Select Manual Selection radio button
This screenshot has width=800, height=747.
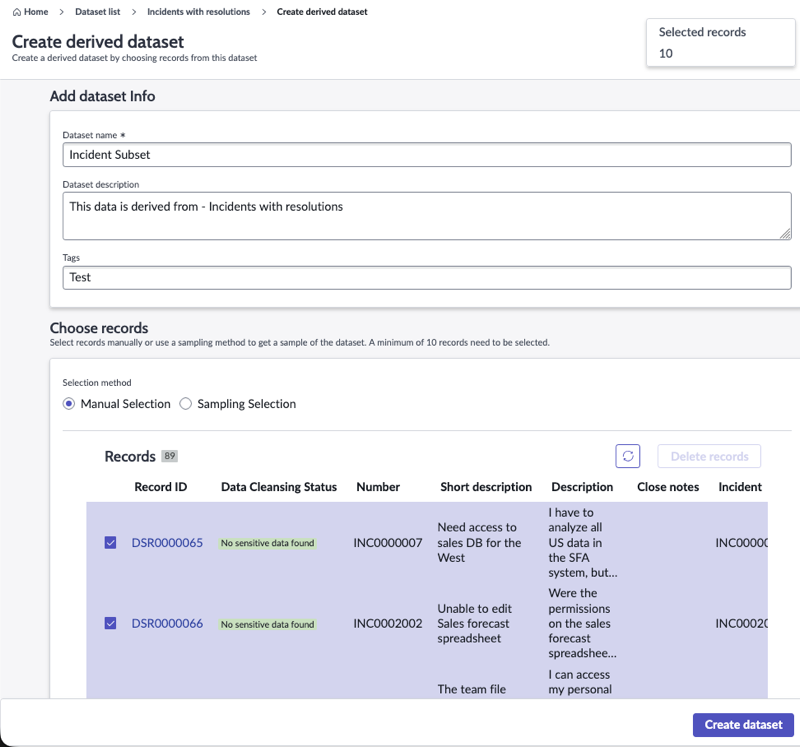click(69, 404)
